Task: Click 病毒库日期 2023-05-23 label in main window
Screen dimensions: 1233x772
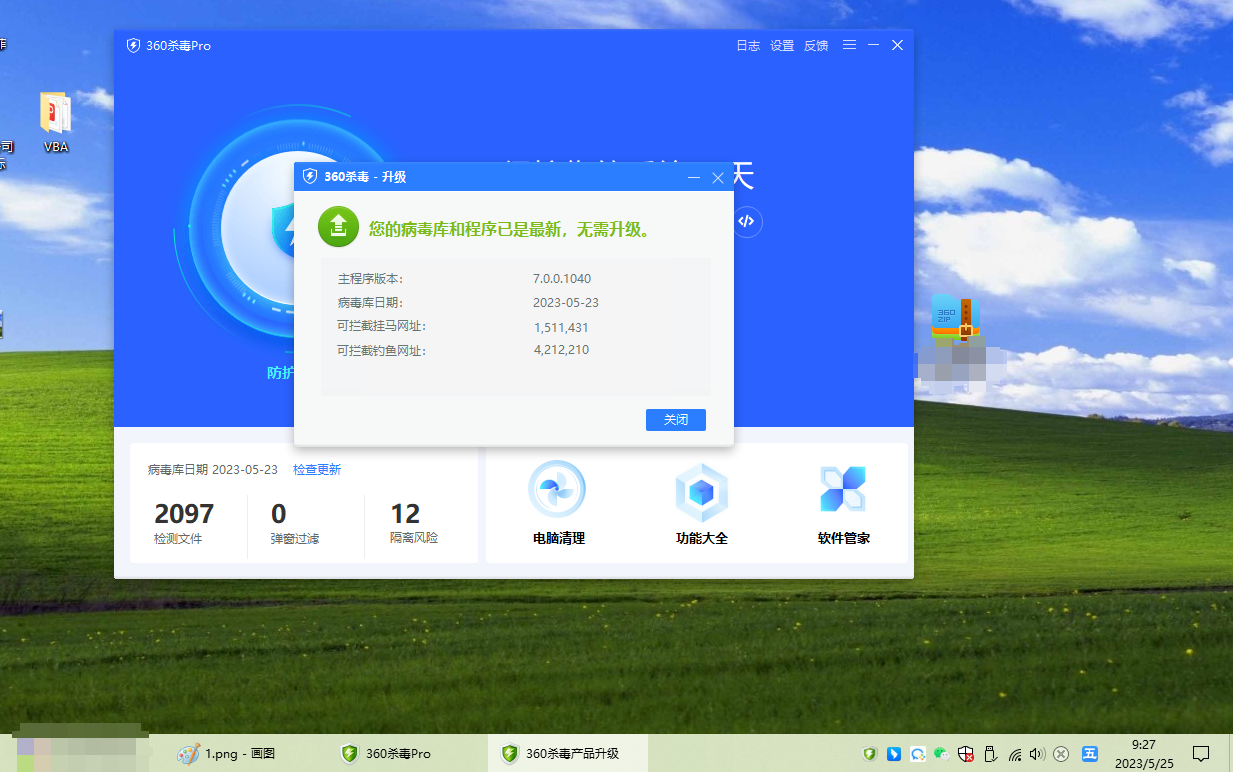Action: (213, 470)
